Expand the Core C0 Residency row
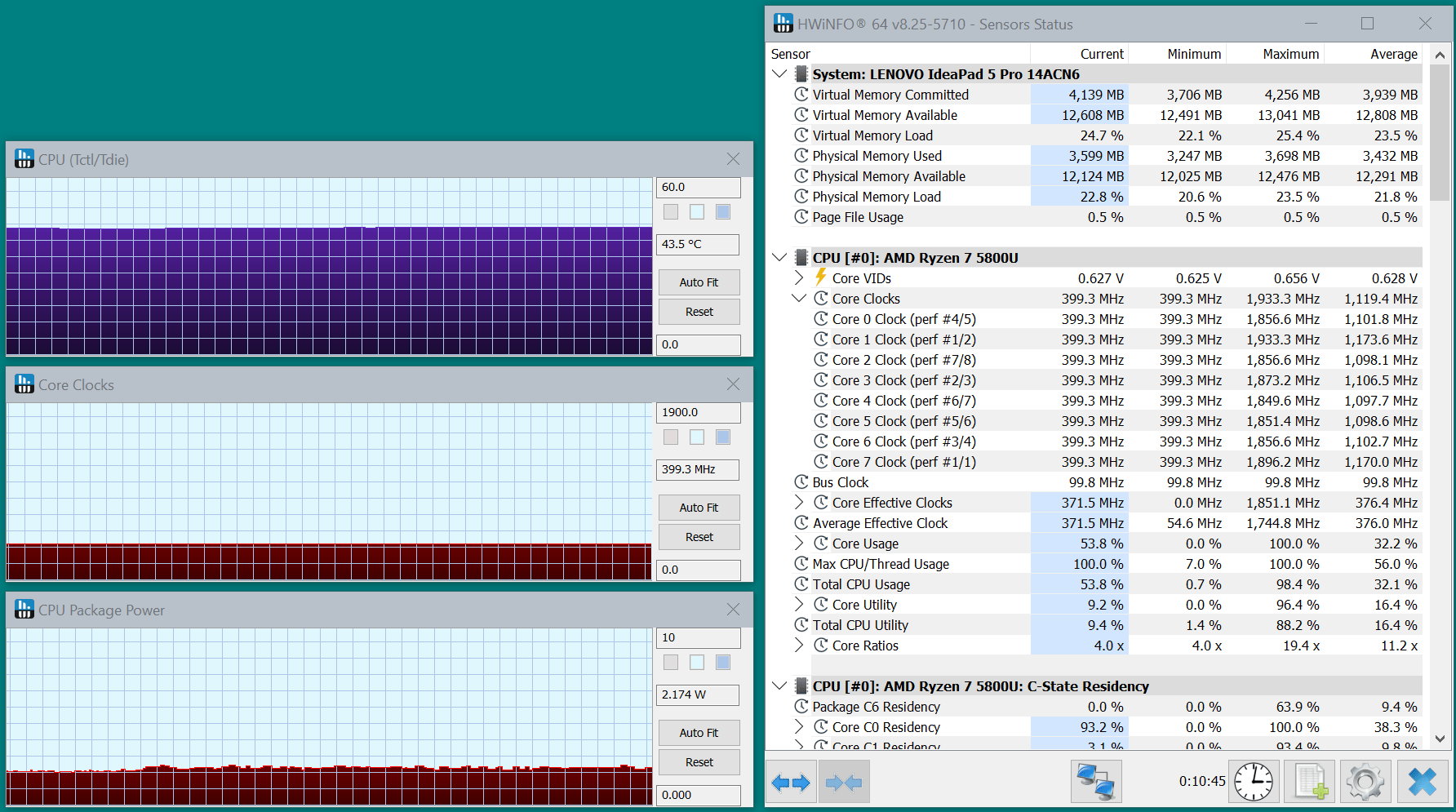Image resolution: width=1456 pixels, height=812 pixels. pos(799,726)
